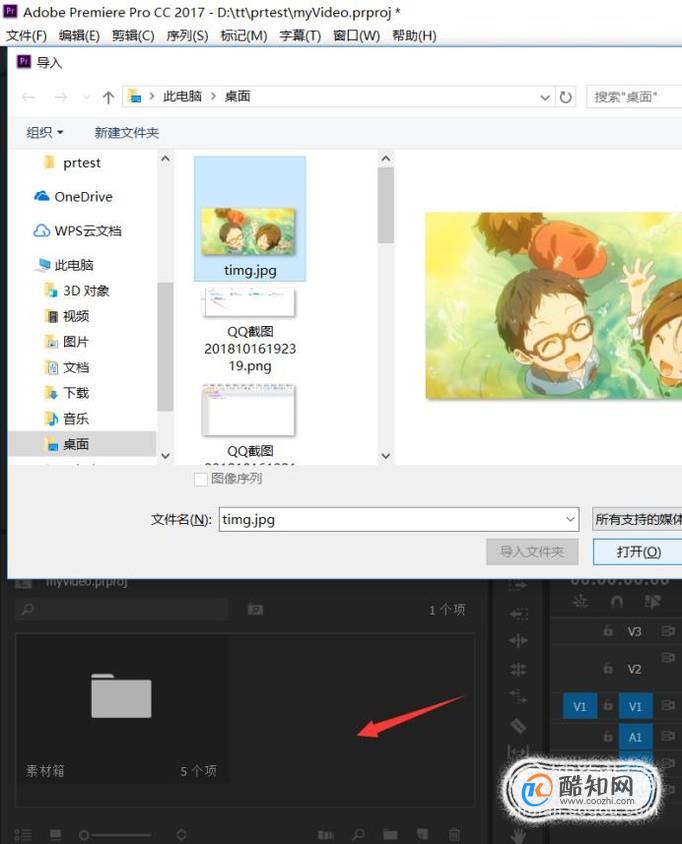Refresh the desktop folder listing

[x=565, y=97]
